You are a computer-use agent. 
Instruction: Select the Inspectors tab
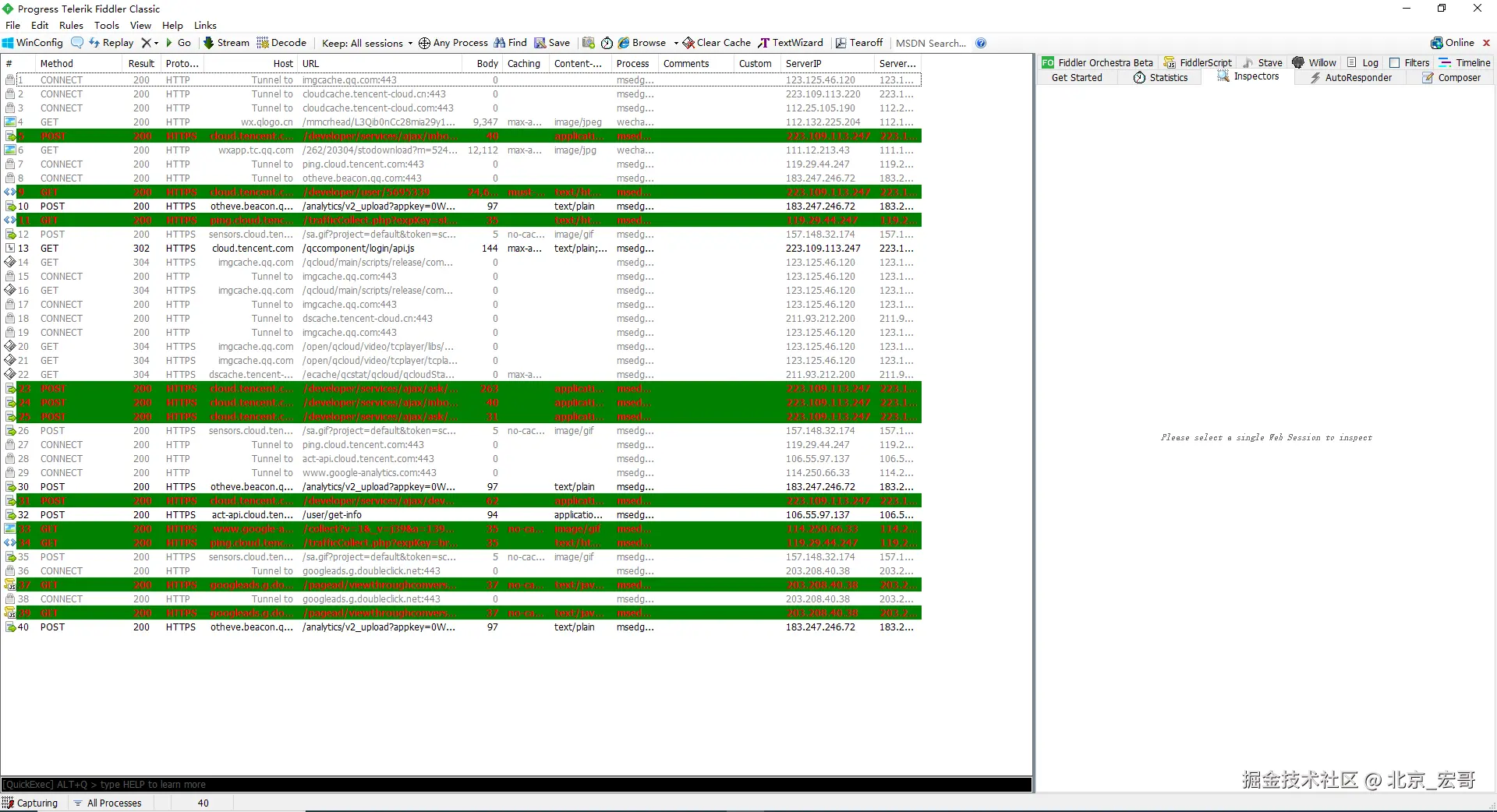(x=1248, y=76)
